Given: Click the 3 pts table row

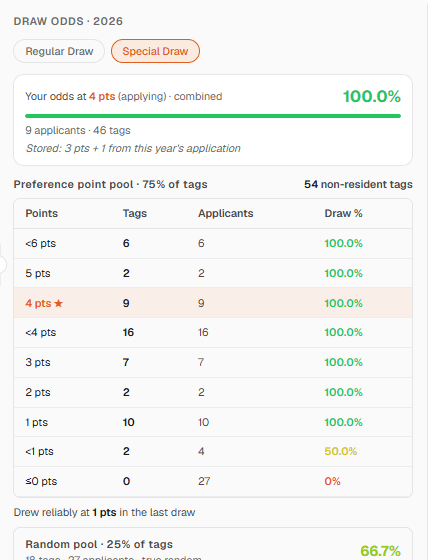Looking at the screenshot, I should tap(213, 362).
